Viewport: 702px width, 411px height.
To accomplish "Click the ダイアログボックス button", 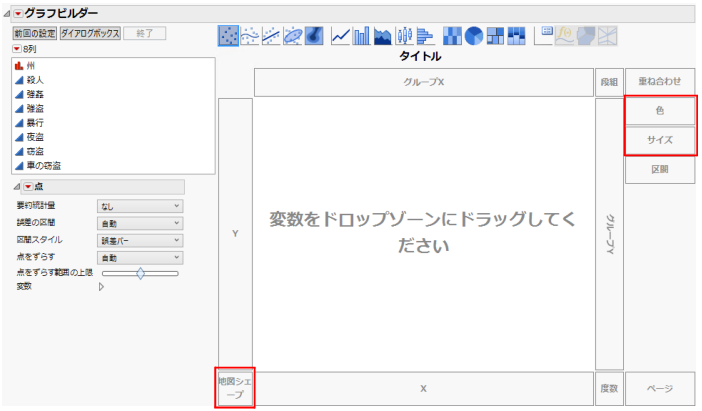I will click(90, 33).
